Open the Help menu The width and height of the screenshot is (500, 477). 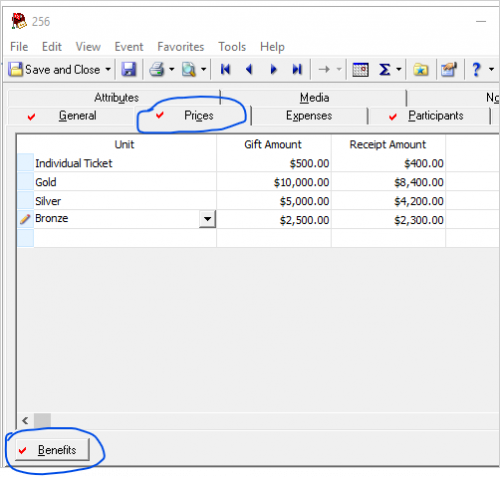tap(272, 47)
